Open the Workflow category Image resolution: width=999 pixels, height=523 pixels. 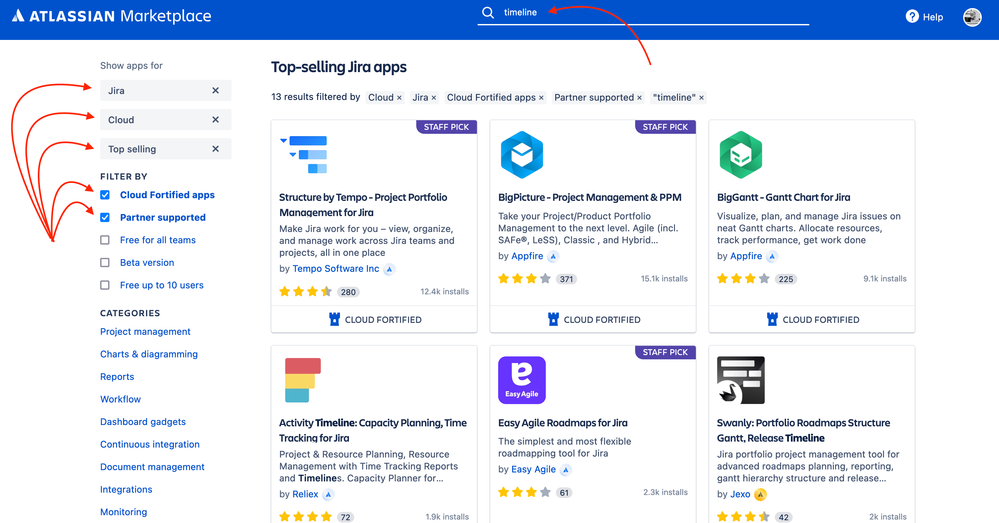(x=120, y=399)
